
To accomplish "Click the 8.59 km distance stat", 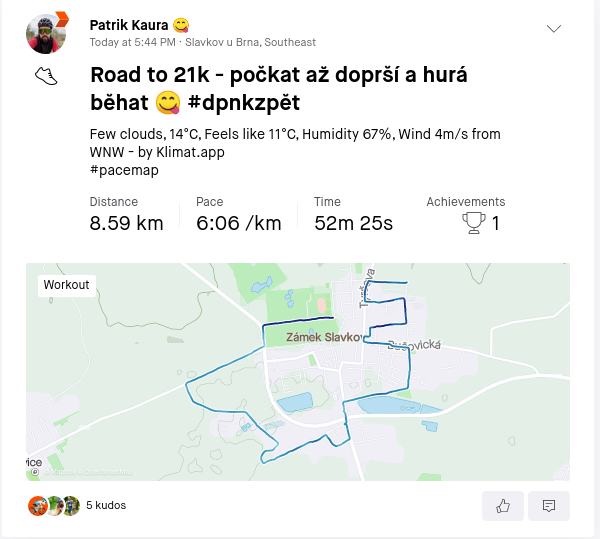I will 126,223.
